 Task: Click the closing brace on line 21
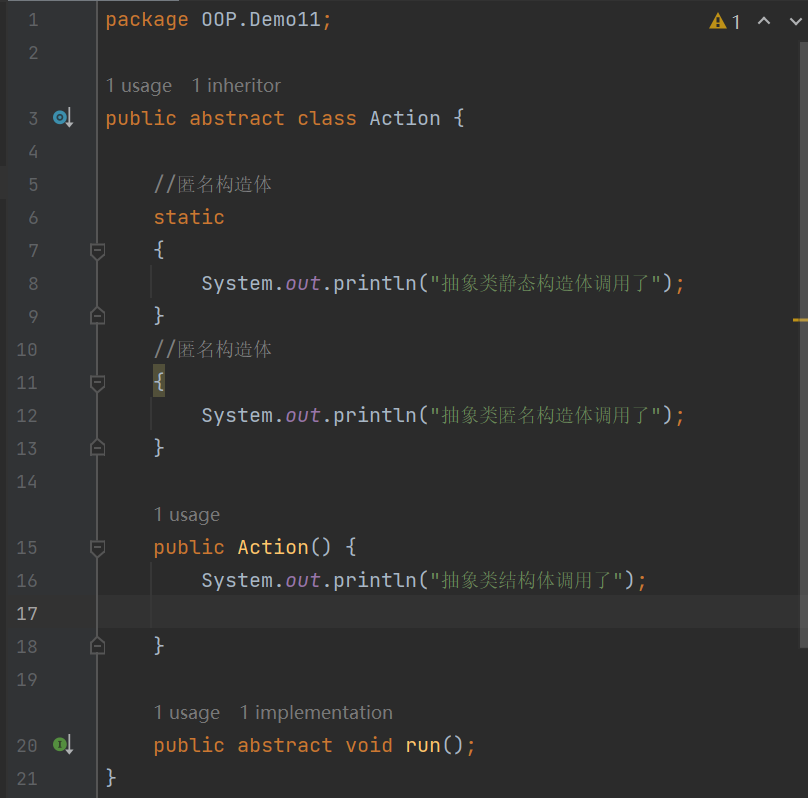[111, 777]
